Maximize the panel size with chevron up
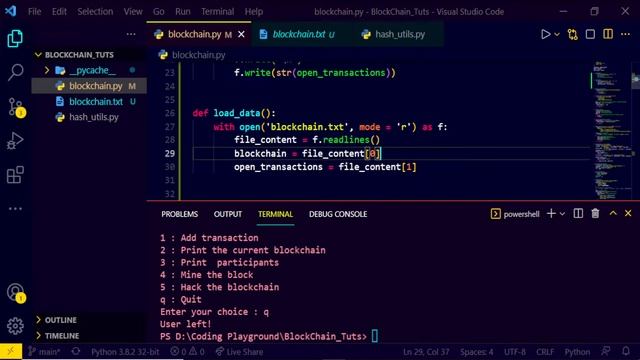This screenshot has width=640, height=360. 613,213
